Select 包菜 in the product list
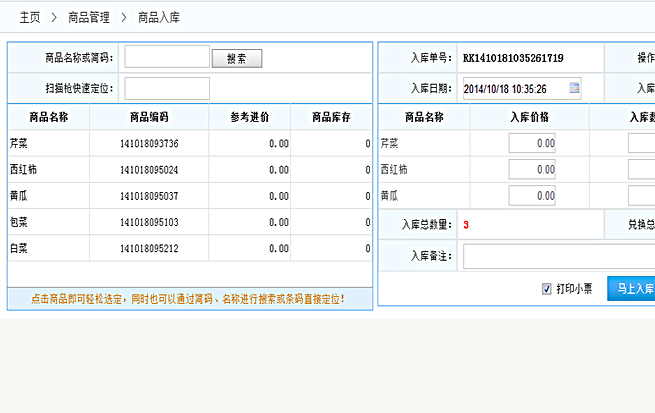 click(19, 222)
